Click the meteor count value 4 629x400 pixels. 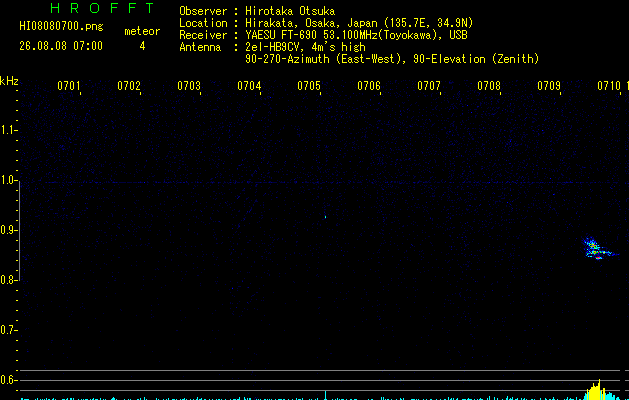(x=142, y=46)
